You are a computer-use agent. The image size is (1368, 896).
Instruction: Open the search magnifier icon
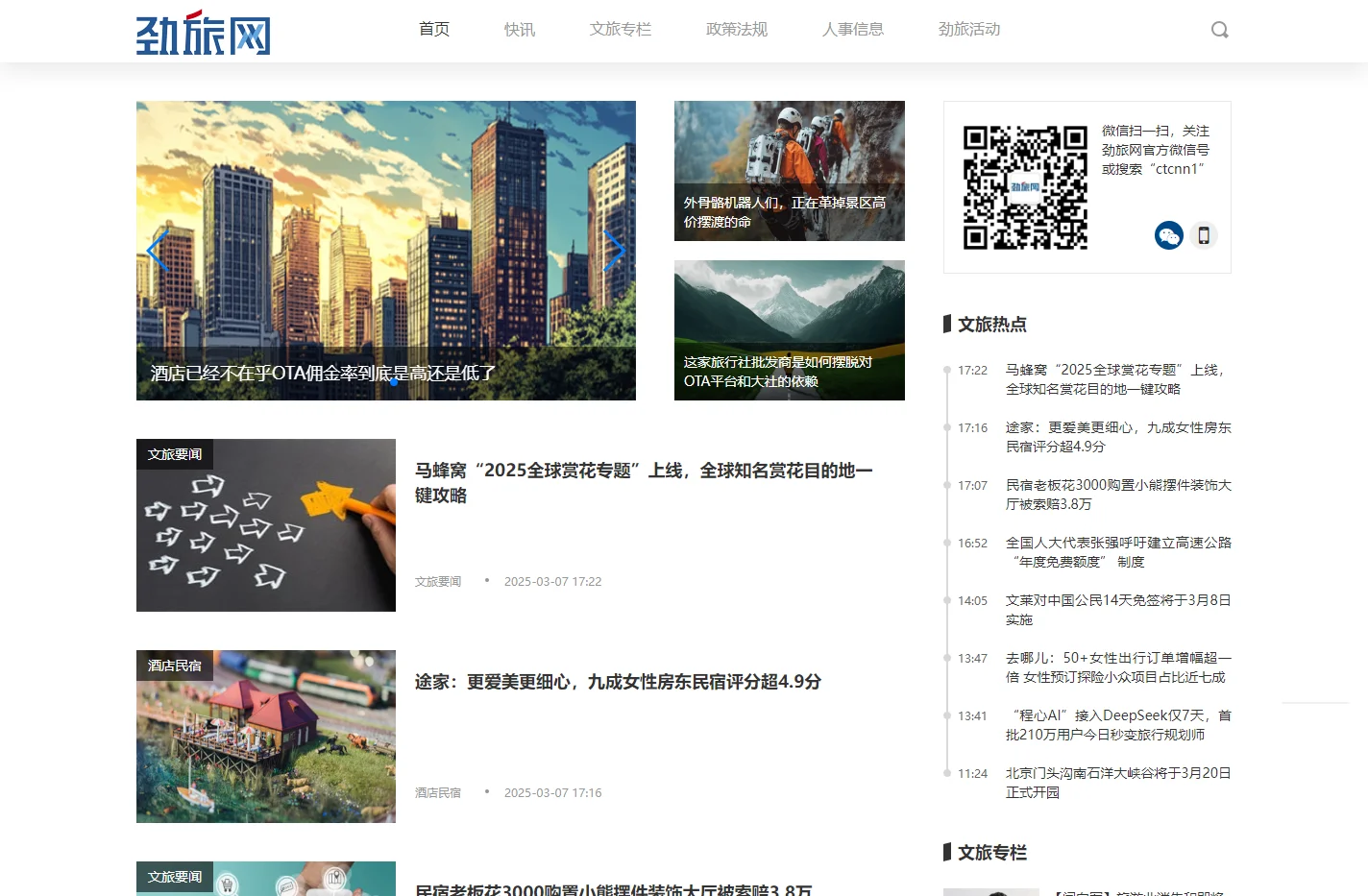[x=1220, y=30]
